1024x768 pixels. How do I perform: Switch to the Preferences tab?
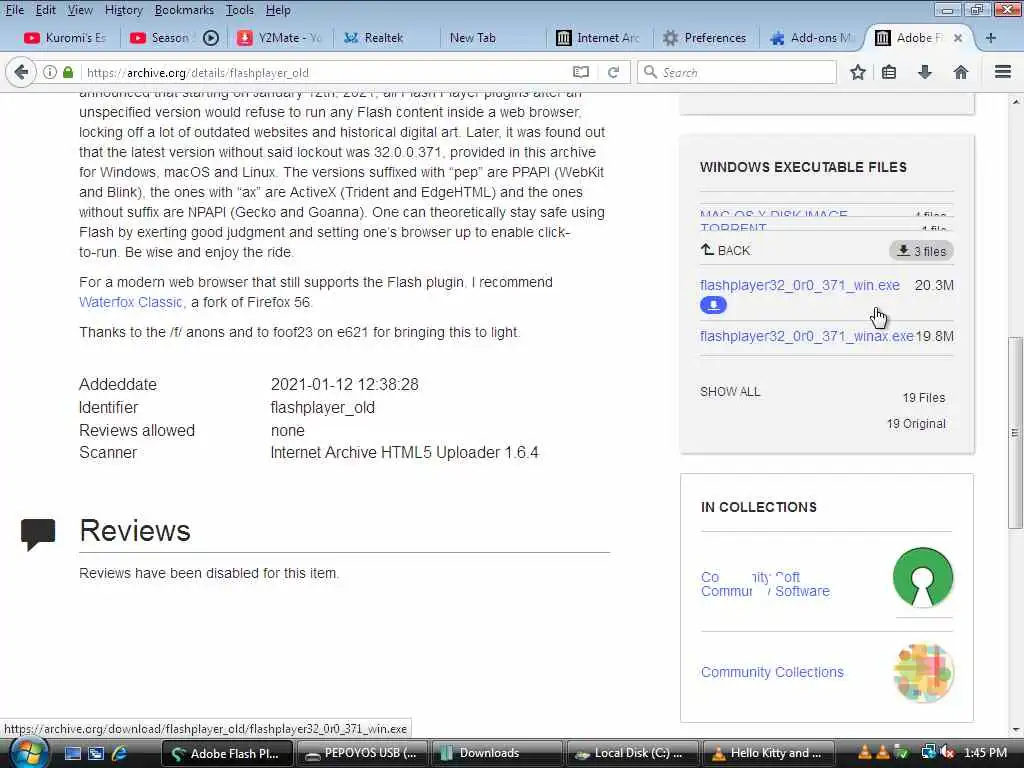(x=704, y=38)
